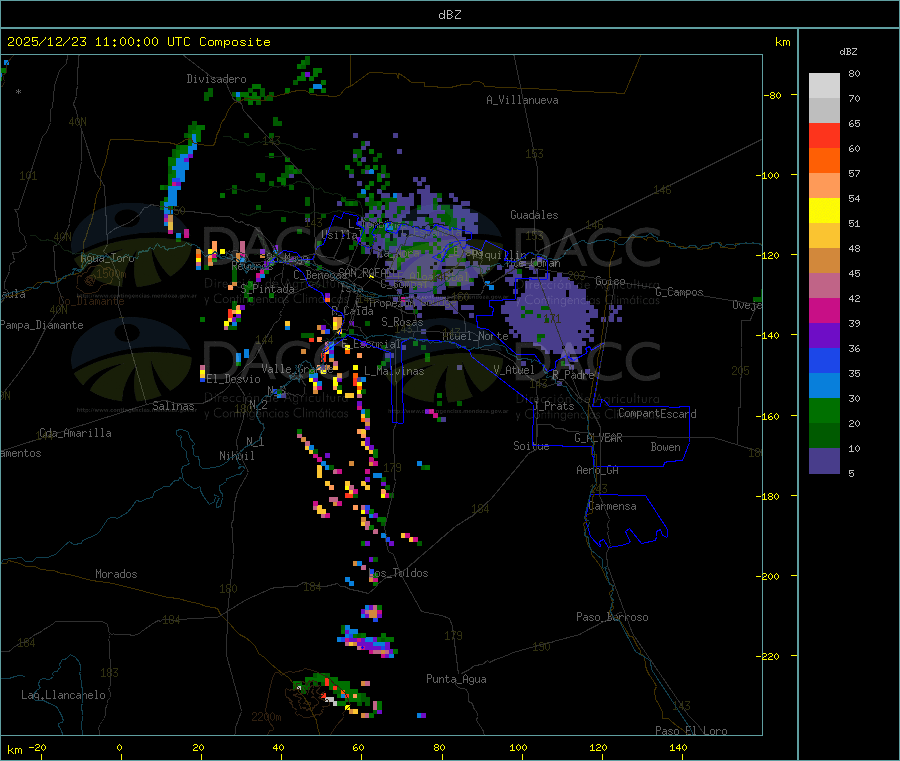Image resolution: width=900 pixels, height=761 pixels.
Task: Click the 'Agua_Toro' map label
Action: (x=107, y=258)
